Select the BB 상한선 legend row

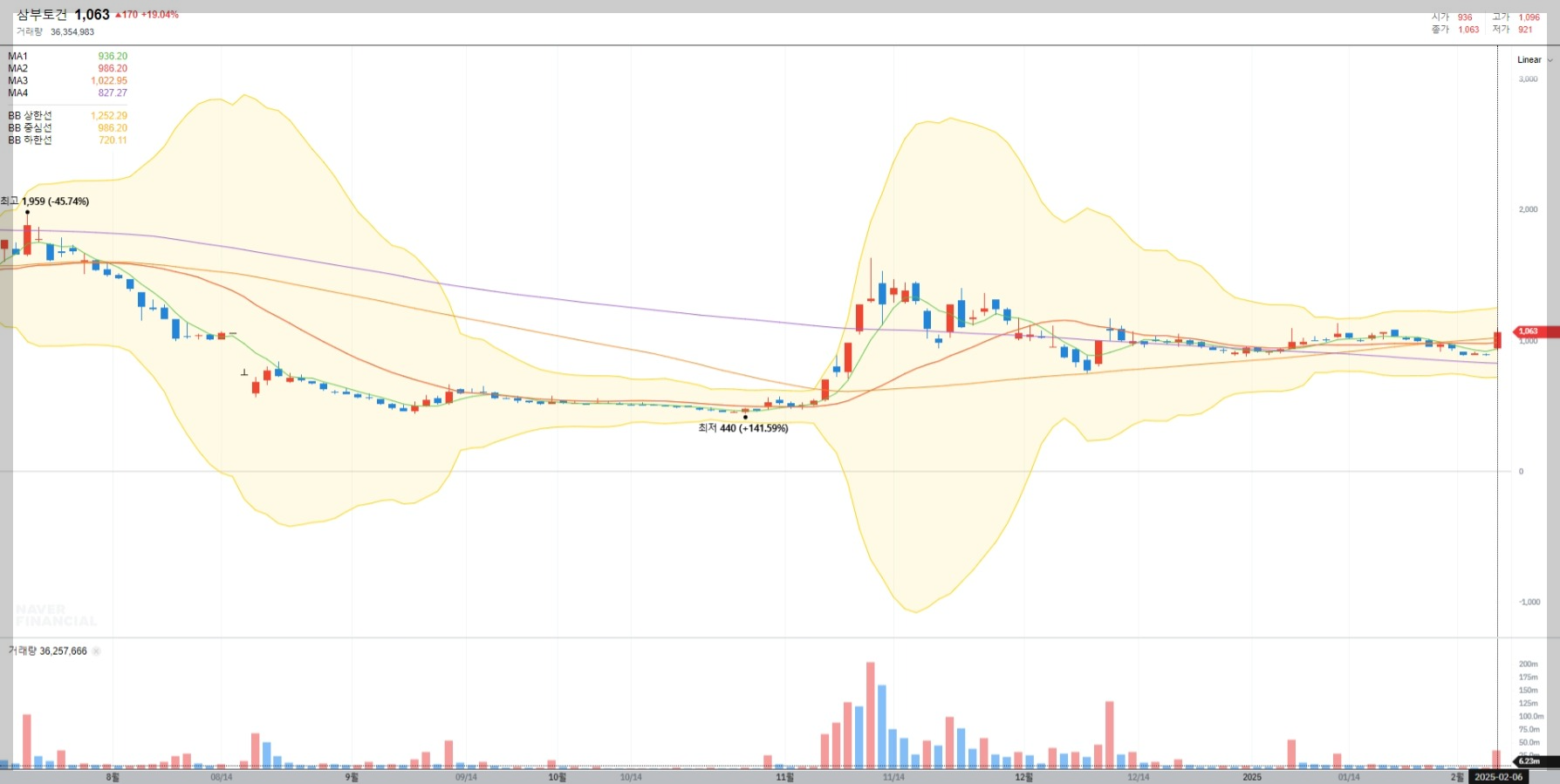67,115
